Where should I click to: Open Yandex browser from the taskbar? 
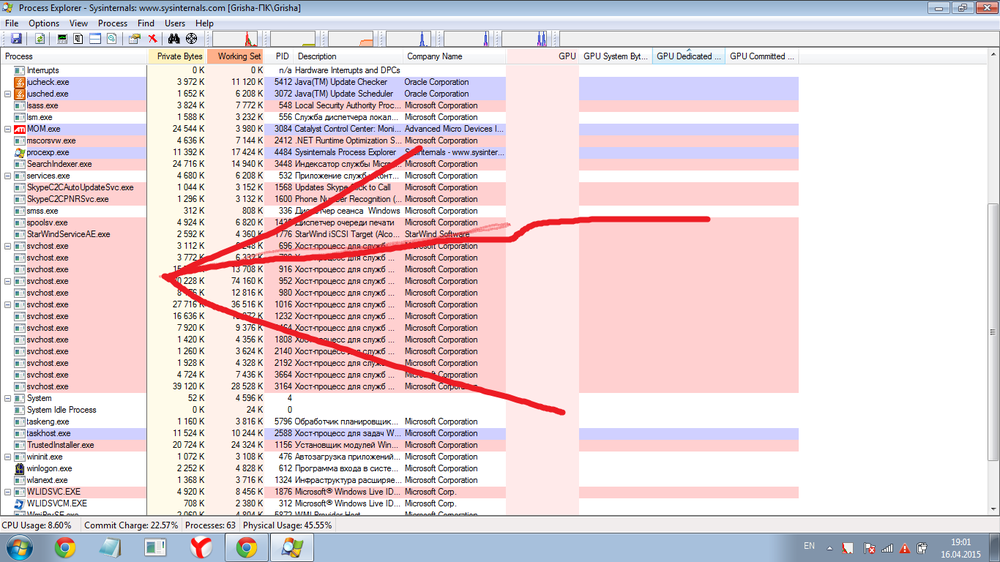click(x=201, y=548)
